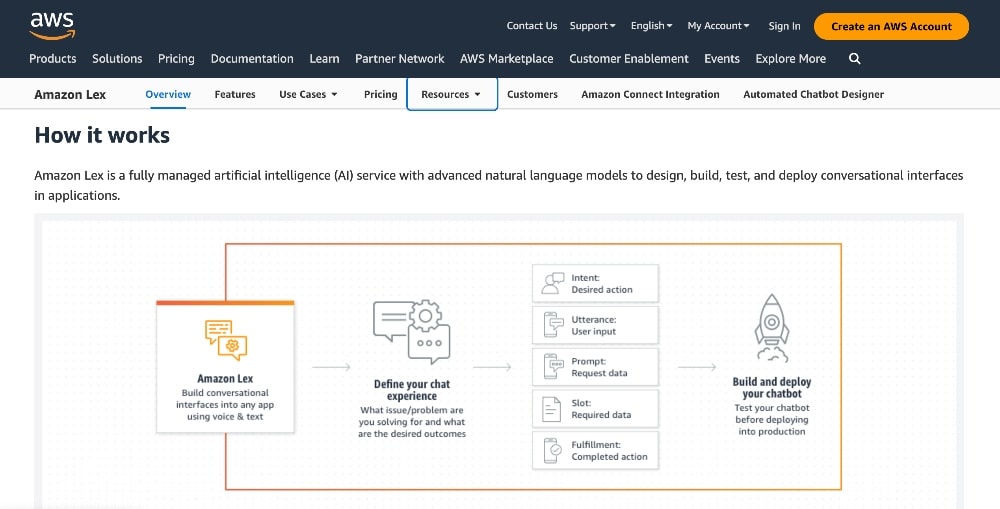The height and width of the screenshot is (509, 1000).
Task: Click "Fulfillment: Completed action" box
Action: tap(595, 450)
